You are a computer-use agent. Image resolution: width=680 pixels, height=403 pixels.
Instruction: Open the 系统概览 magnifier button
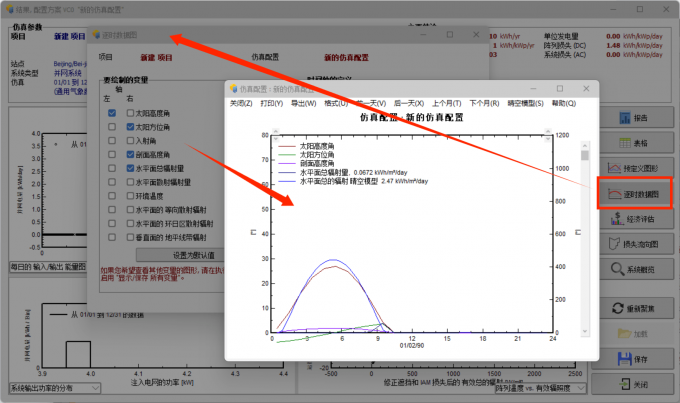pyautogui.click(x=634, y=269)
